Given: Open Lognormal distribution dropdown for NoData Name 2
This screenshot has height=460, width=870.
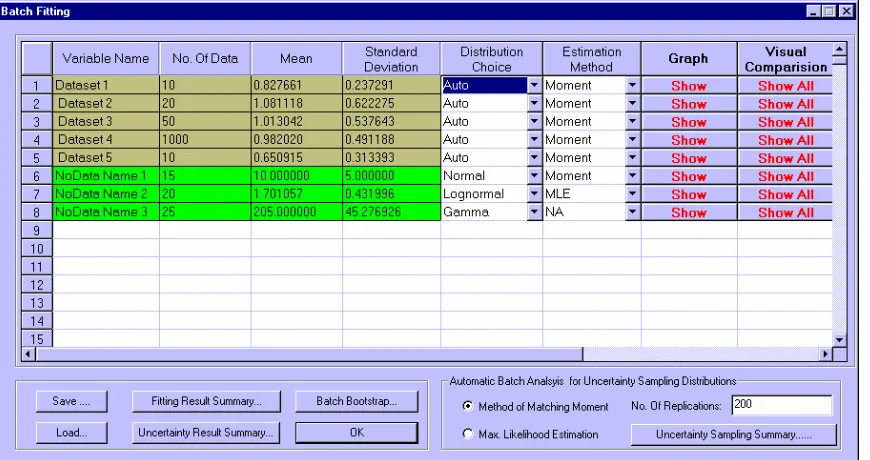Looking at the screenshot, I should [534, 194].
